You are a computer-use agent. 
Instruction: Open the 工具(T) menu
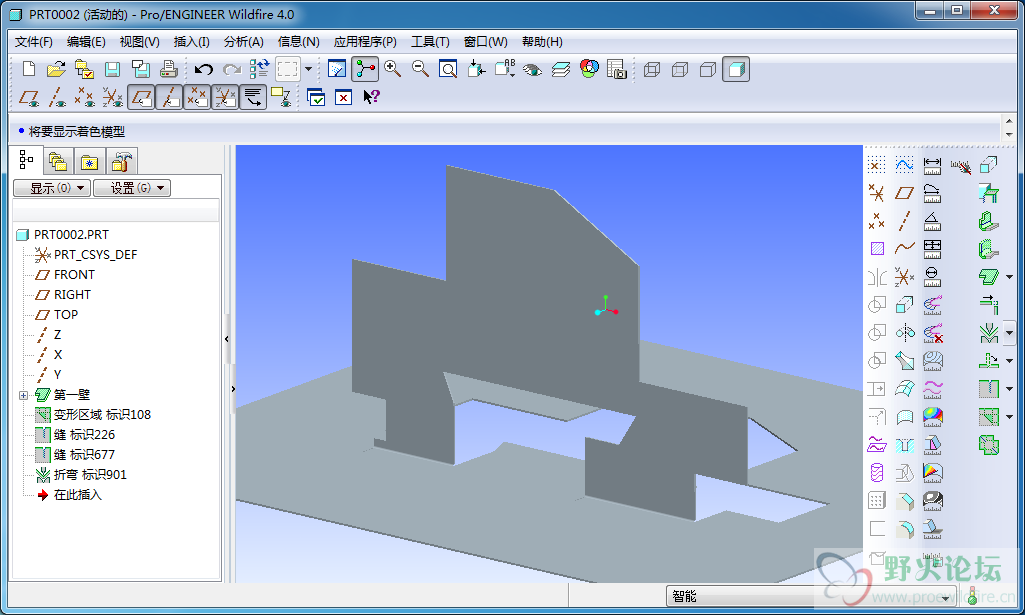click(430, 42)
